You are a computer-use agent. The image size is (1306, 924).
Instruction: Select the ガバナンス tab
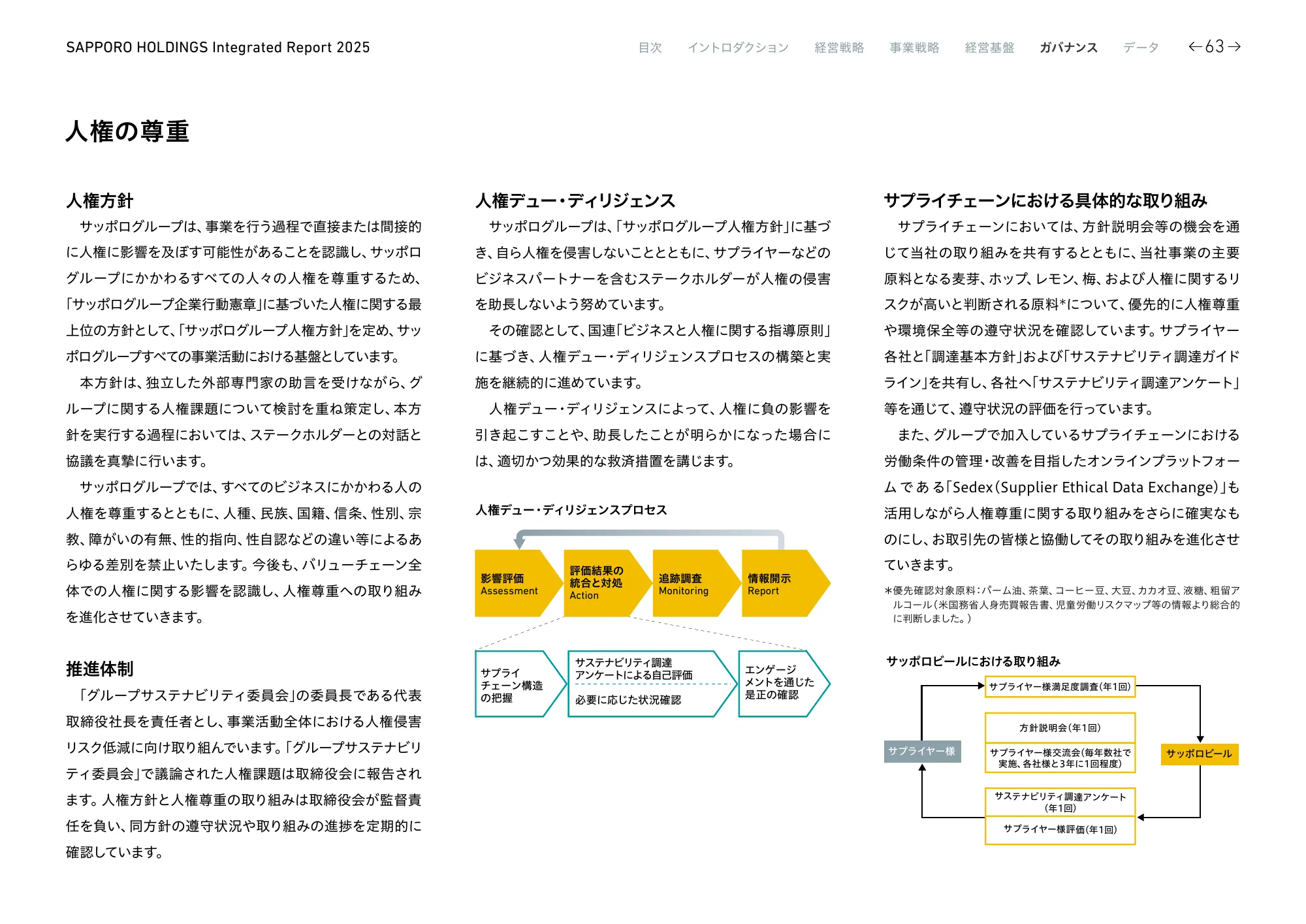coord(1068,48)
